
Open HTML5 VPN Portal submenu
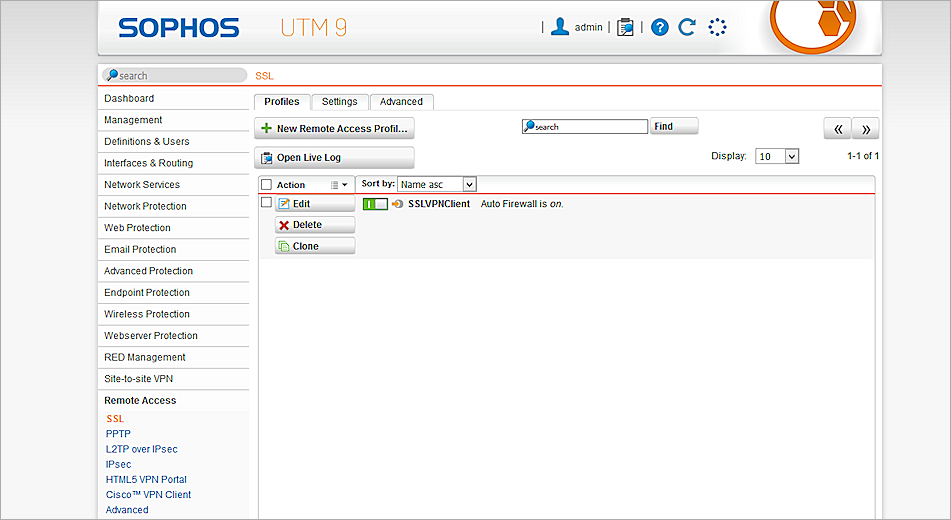[x=146, y=479]
